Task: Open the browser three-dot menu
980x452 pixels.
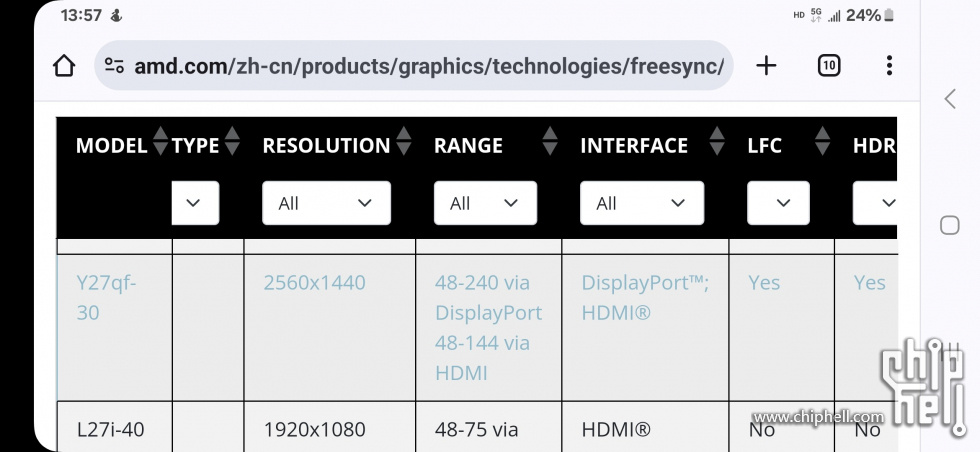Action: (889, 66)
